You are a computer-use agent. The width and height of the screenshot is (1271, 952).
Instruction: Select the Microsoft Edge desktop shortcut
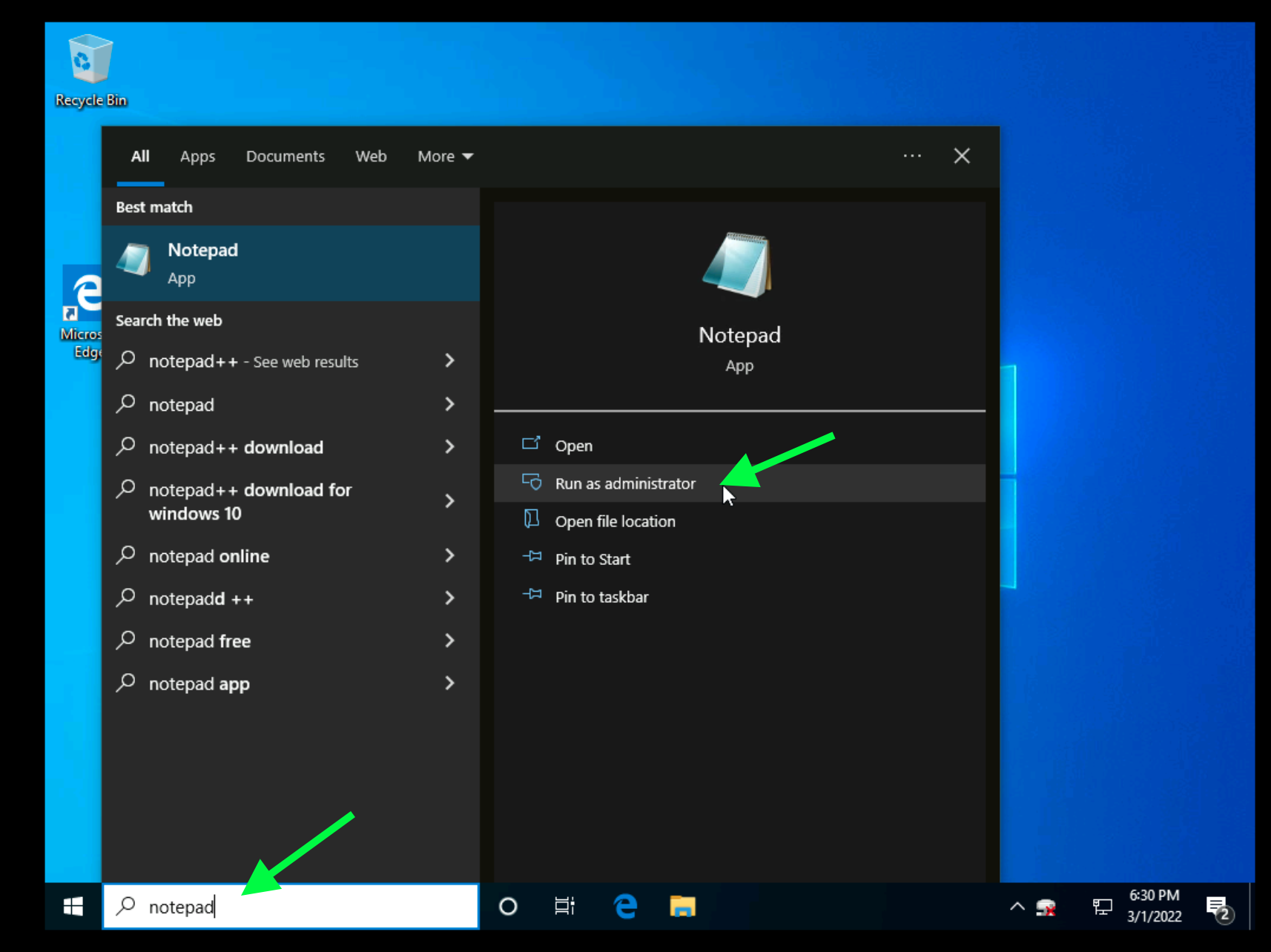coord(81,312)
